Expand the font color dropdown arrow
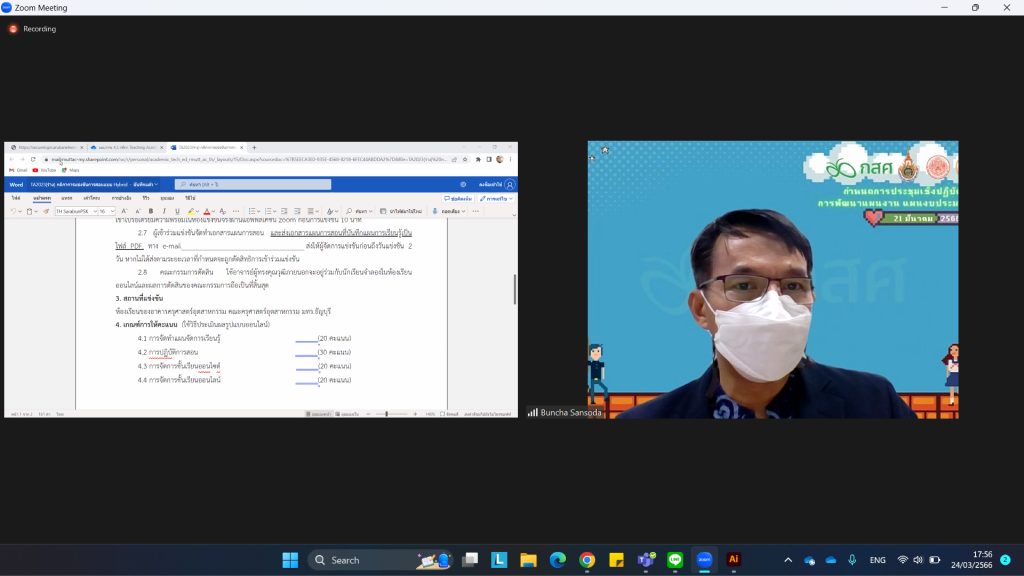The width and height of the screenshot is (1024, 576). click(x=214, y=212)
